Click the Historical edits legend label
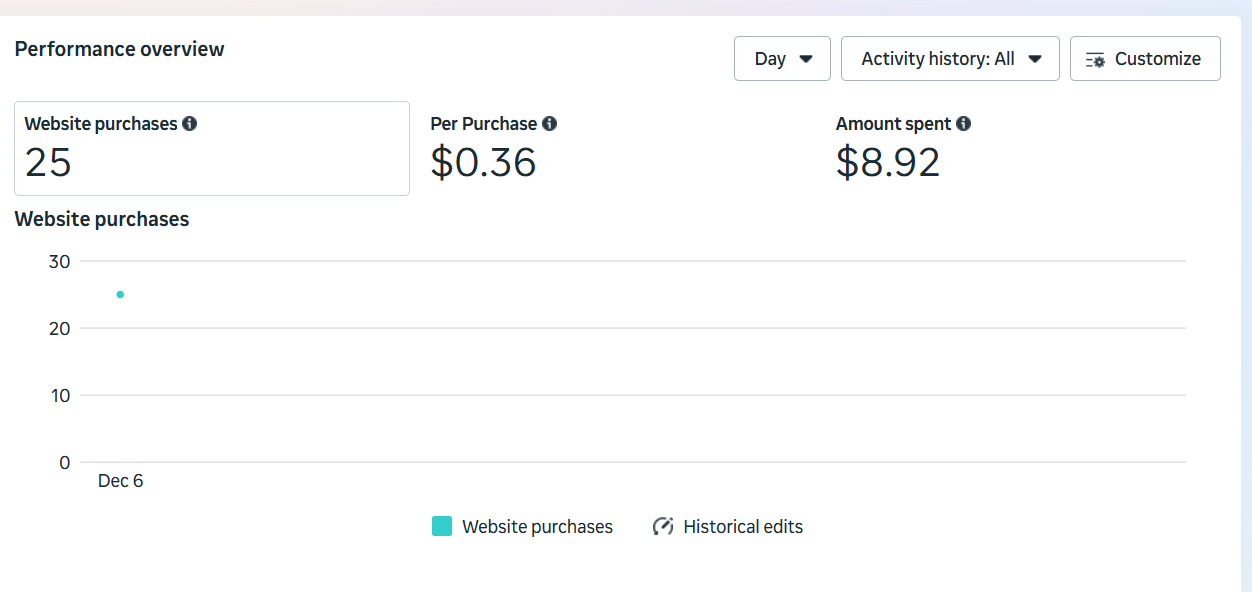1252x592 pixels. click(x=742, y=527)
